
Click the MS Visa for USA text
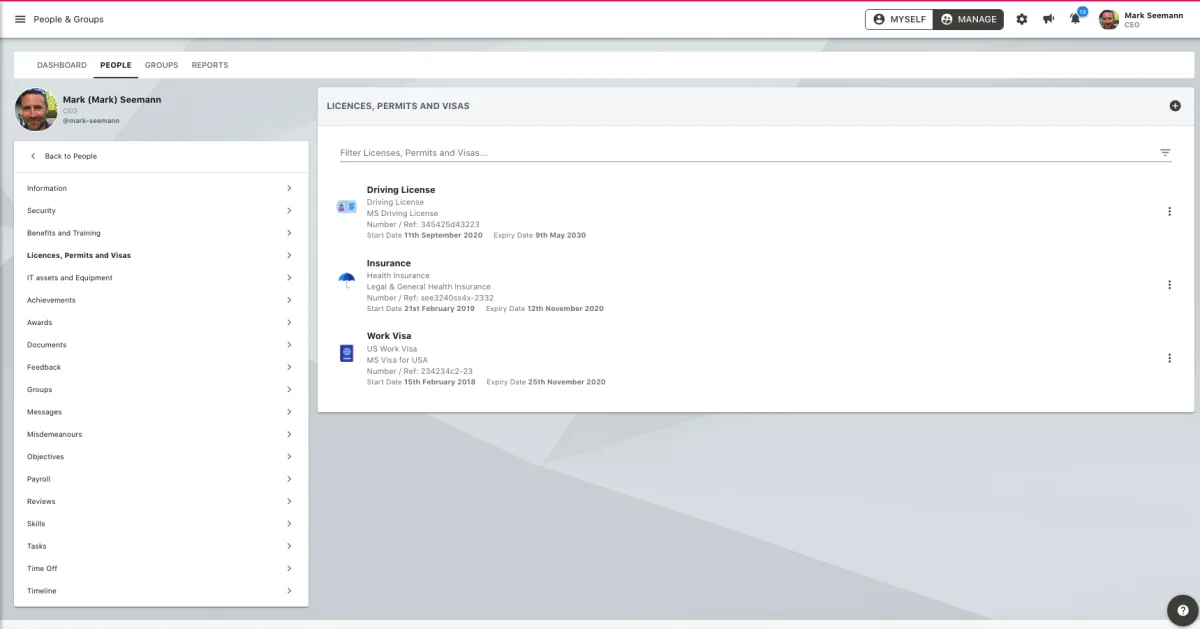(397, 360)
